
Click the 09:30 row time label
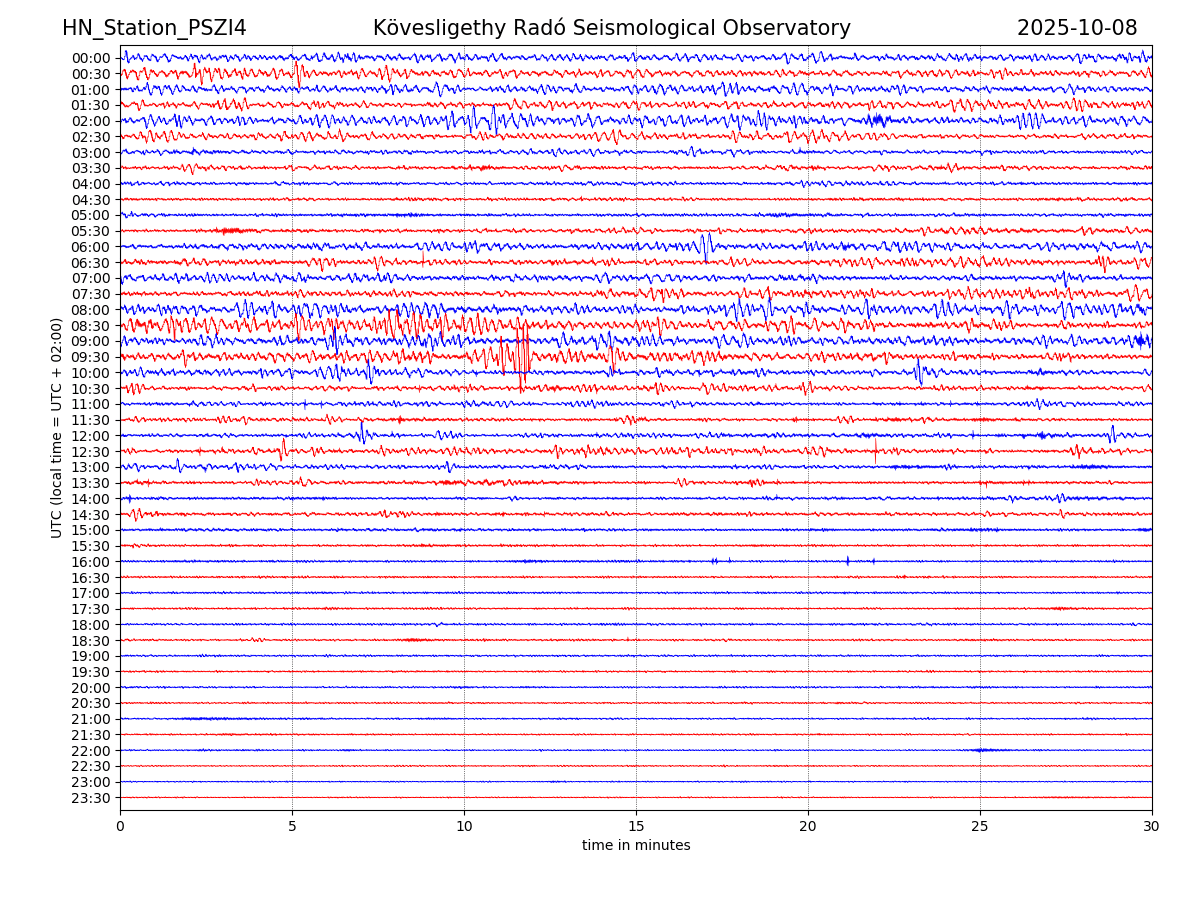click(91, 357)
